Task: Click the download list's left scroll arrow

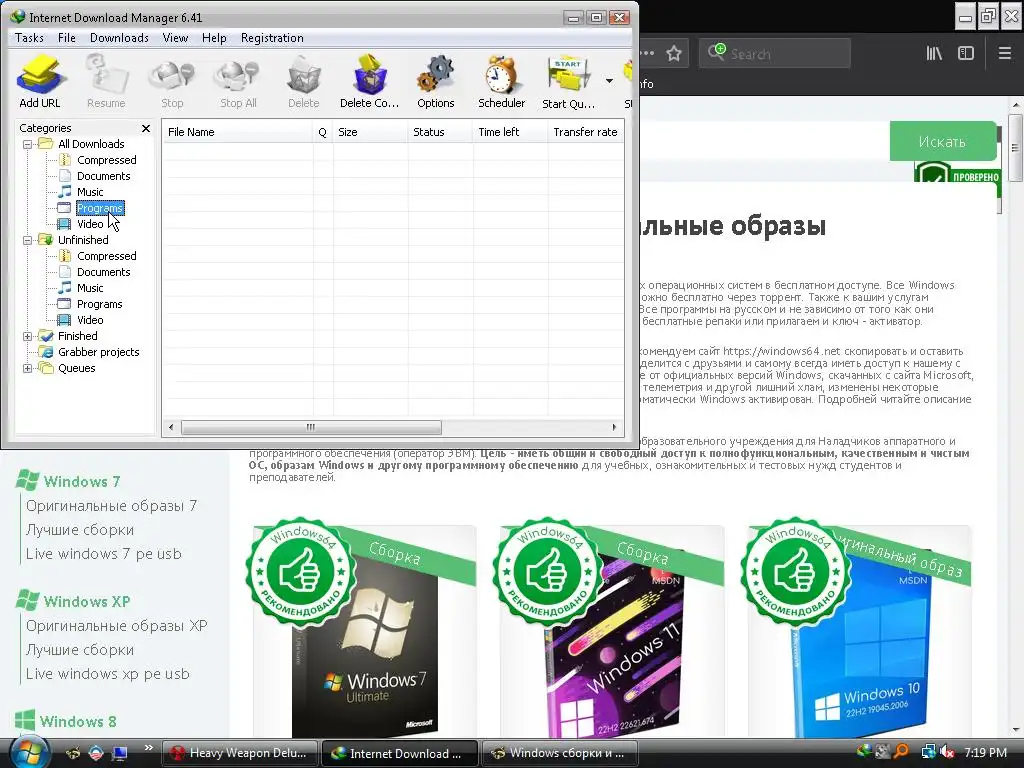Action: click(171, 427)
